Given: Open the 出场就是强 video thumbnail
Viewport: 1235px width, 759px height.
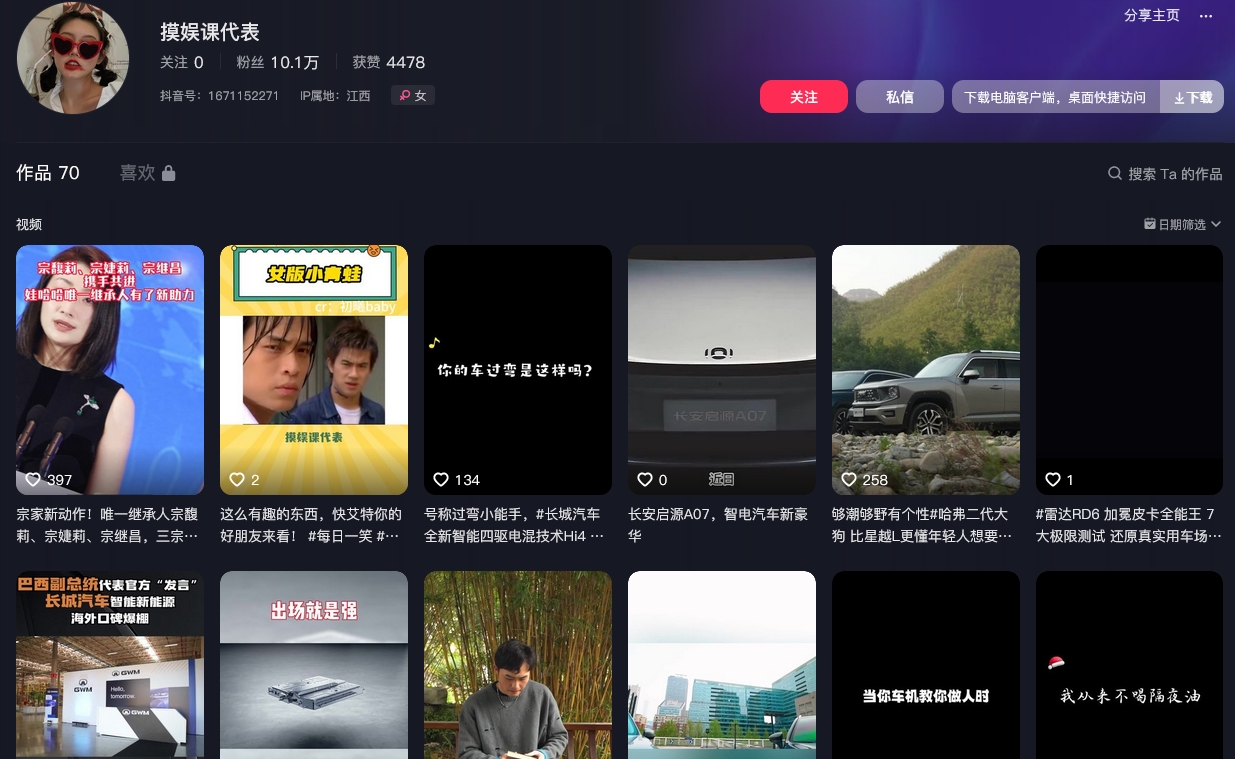Looking at the screenshot, I should click(314, 665).
